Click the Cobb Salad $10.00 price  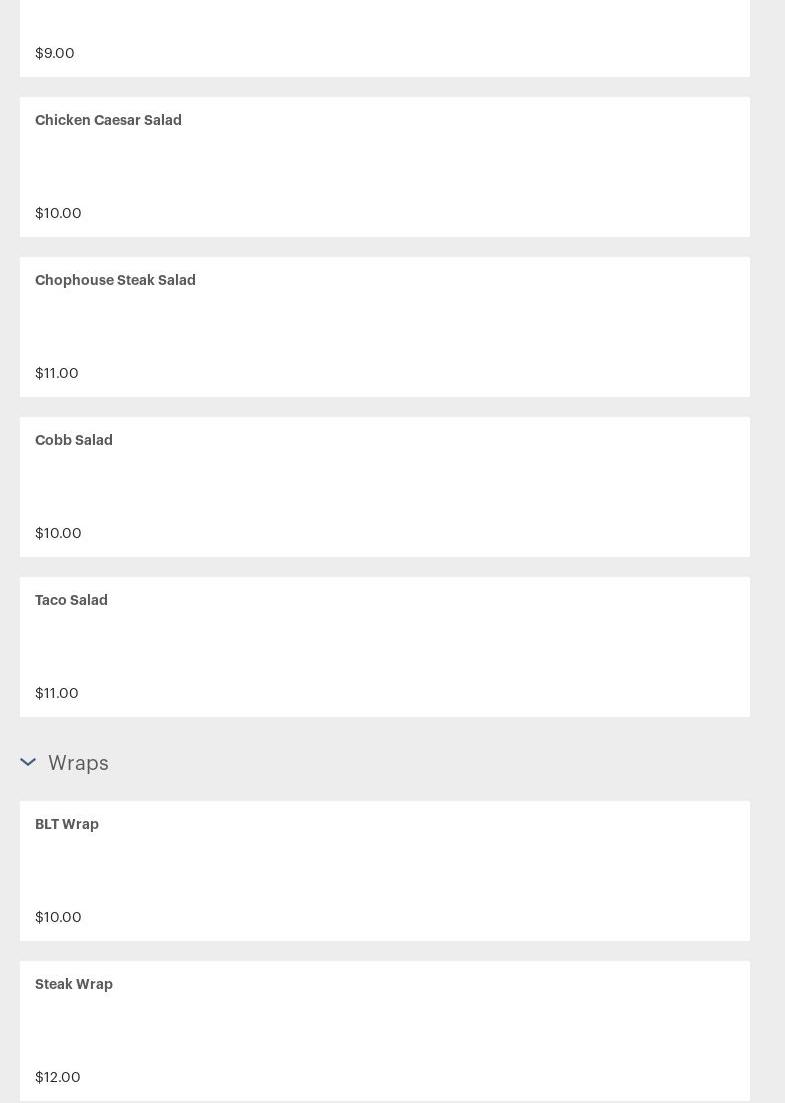click(x=58, y=533)
